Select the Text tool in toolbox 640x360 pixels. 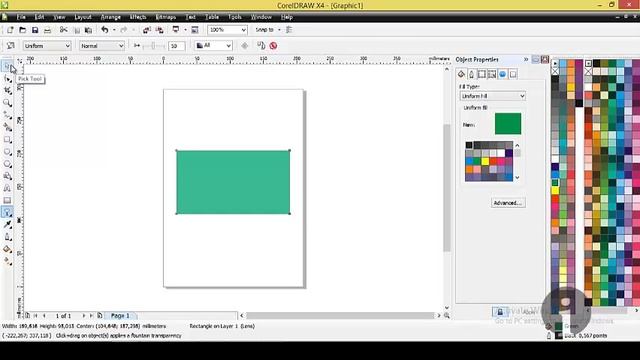(x=7, y=188)
